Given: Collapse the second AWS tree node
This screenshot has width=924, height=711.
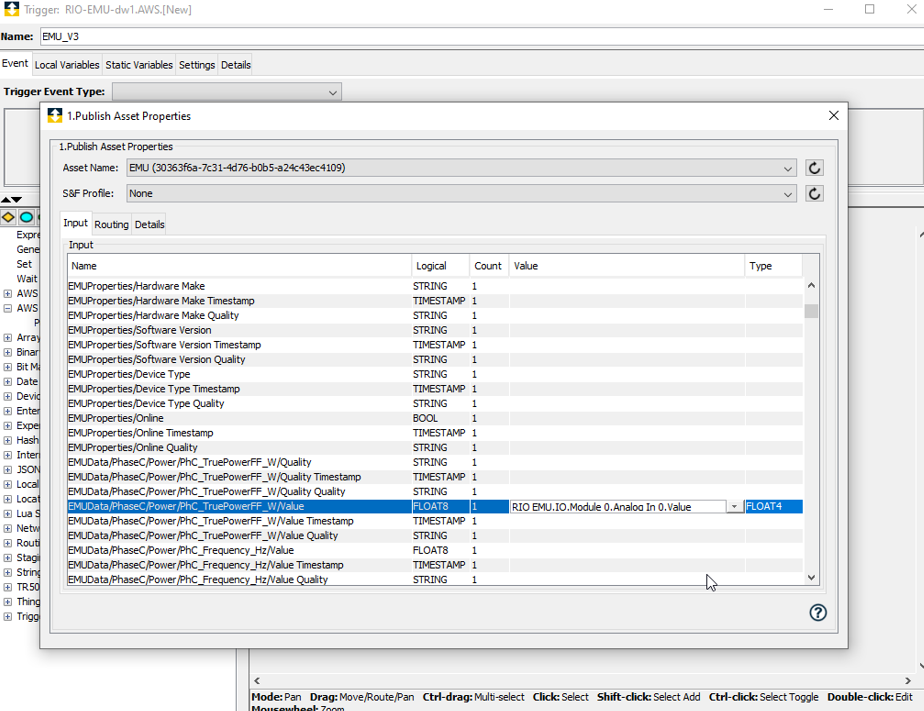Looking at the screenshot, I should [x=8, y=308].
